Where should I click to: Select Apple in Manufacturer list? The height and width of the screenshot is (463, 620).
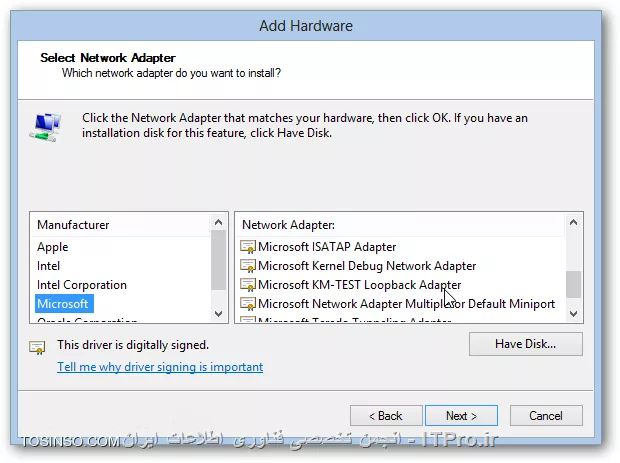tap(53, 247)
